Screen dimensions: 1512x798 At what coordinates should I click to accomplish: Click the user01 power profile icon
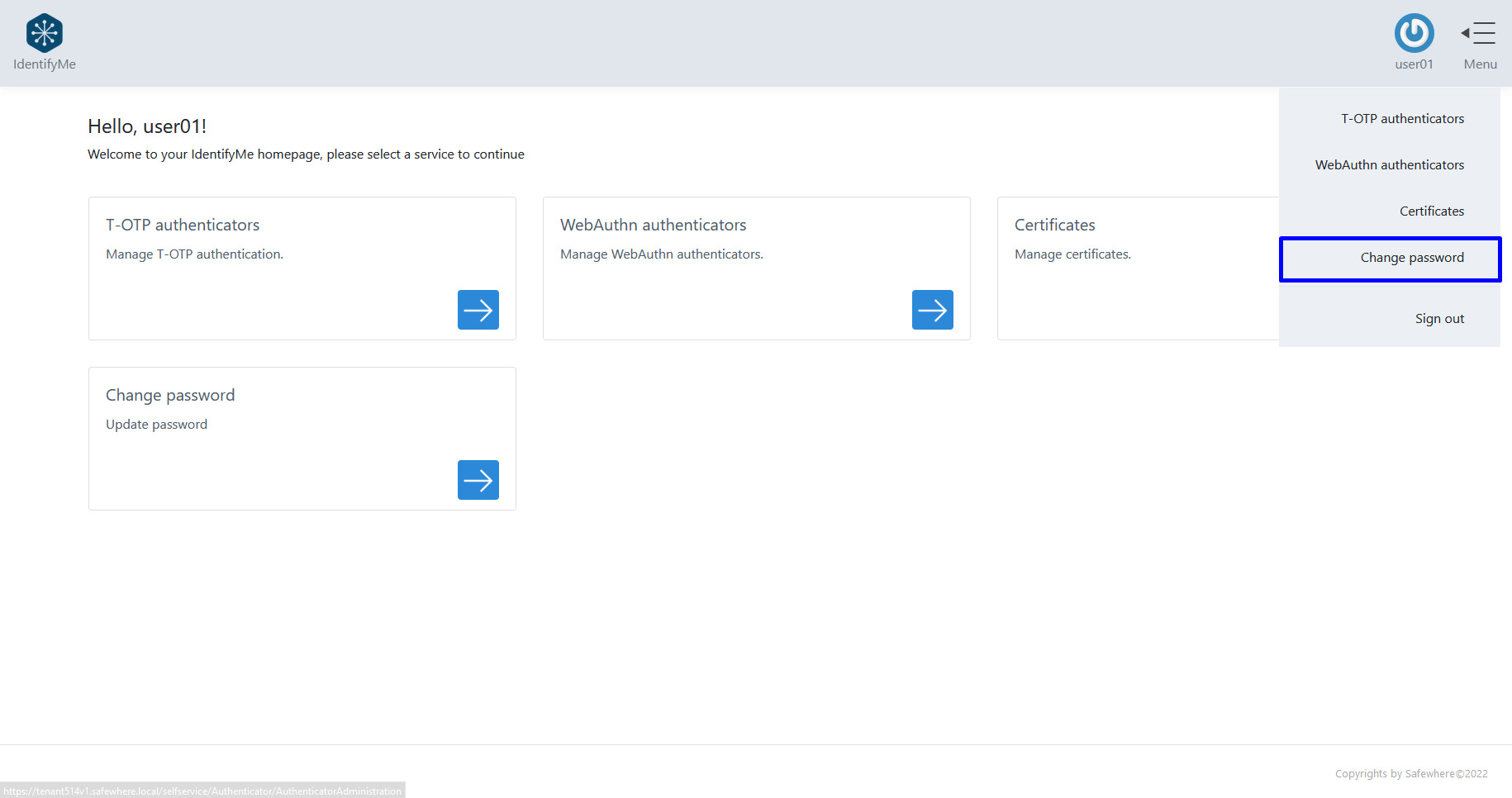coord(1414,33)
